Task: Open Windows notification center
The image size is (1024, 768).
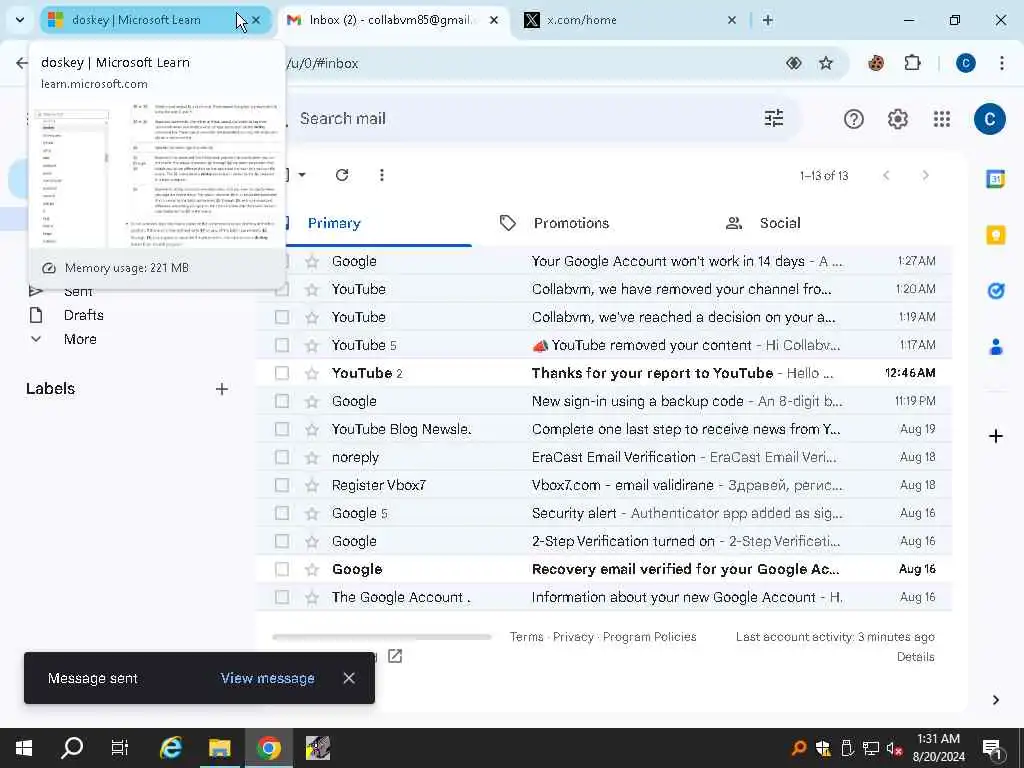Action: point(992,748)
